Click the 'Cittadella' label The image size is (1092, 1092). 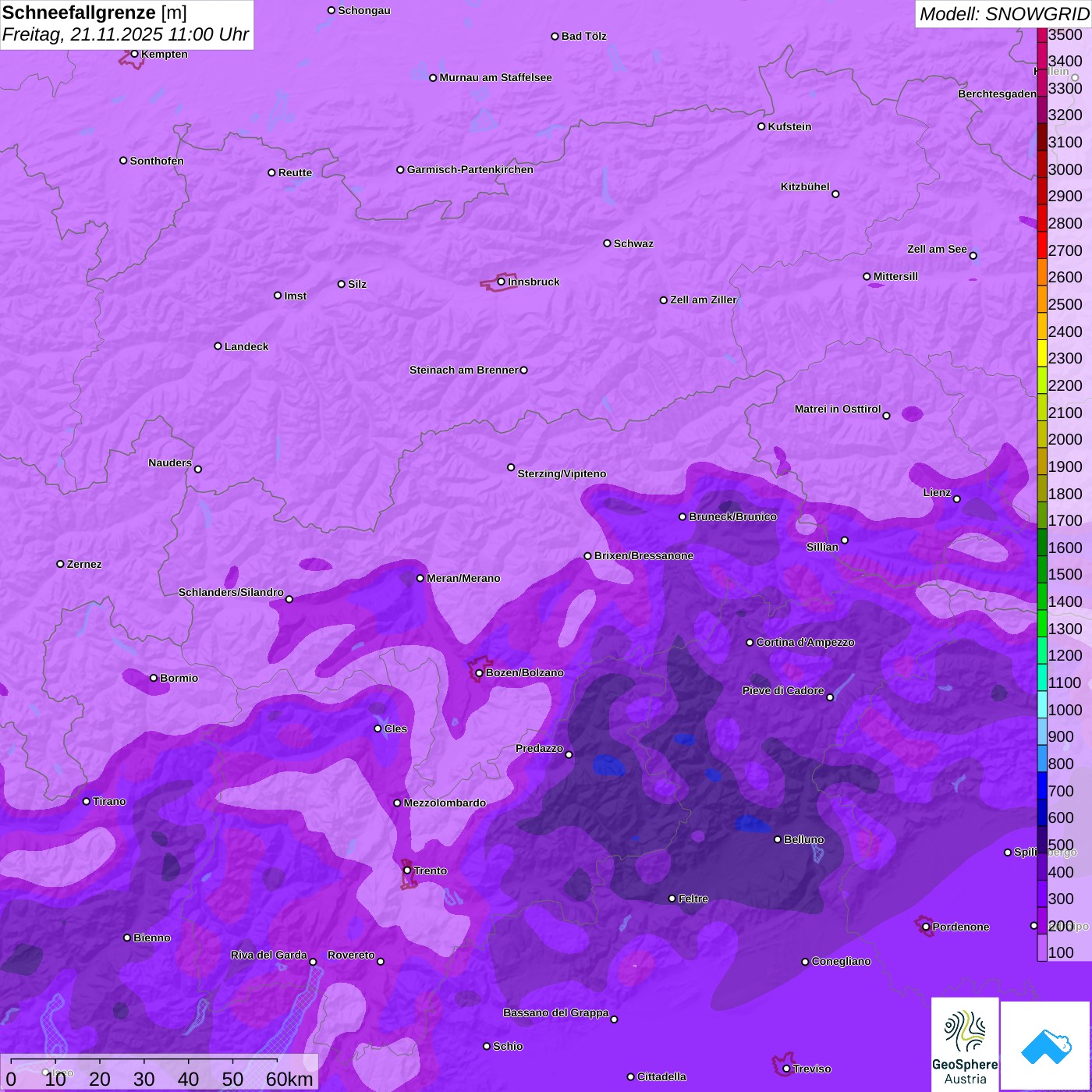pyautogui.click(x=661, y=1076)
